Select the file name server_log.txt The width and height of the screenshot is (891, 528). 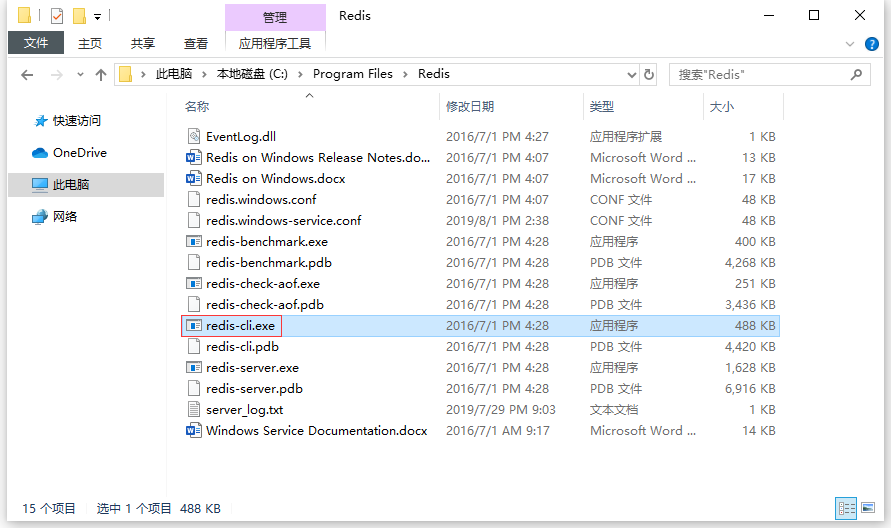point(244,410)
